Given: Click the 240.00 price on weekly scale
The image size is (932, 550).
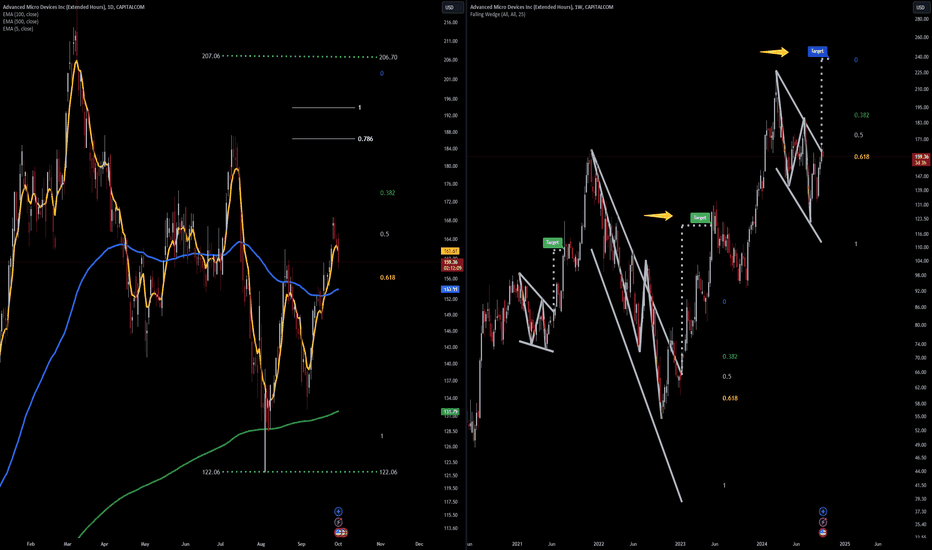Looking at the screenshot, I should [x=921, y=57].
